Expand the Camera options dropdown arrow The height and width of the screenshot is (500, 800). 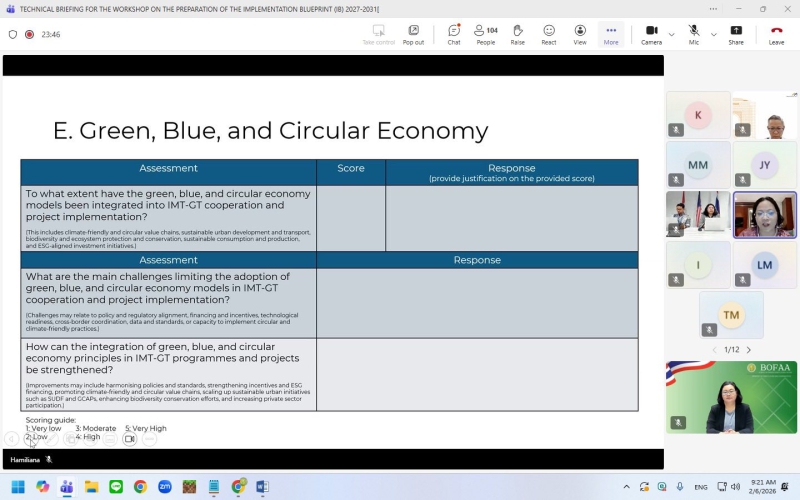[671, 33]
